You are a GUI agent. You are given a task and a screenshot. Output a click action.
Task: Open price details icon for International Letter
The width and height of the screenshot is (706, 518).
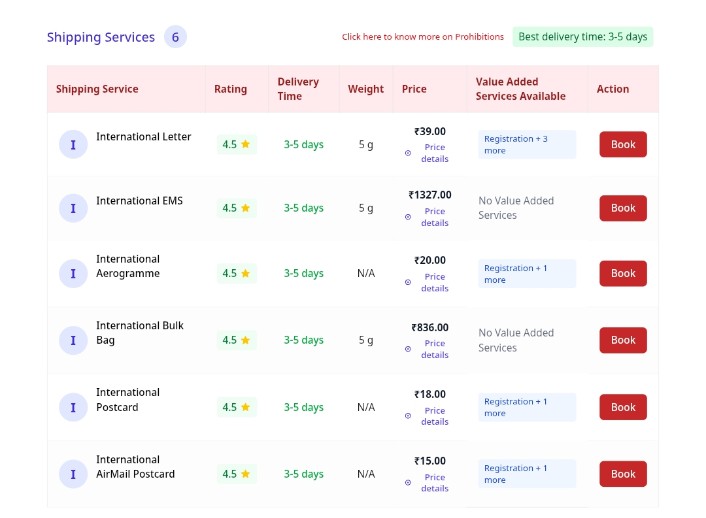coord(408,153)
